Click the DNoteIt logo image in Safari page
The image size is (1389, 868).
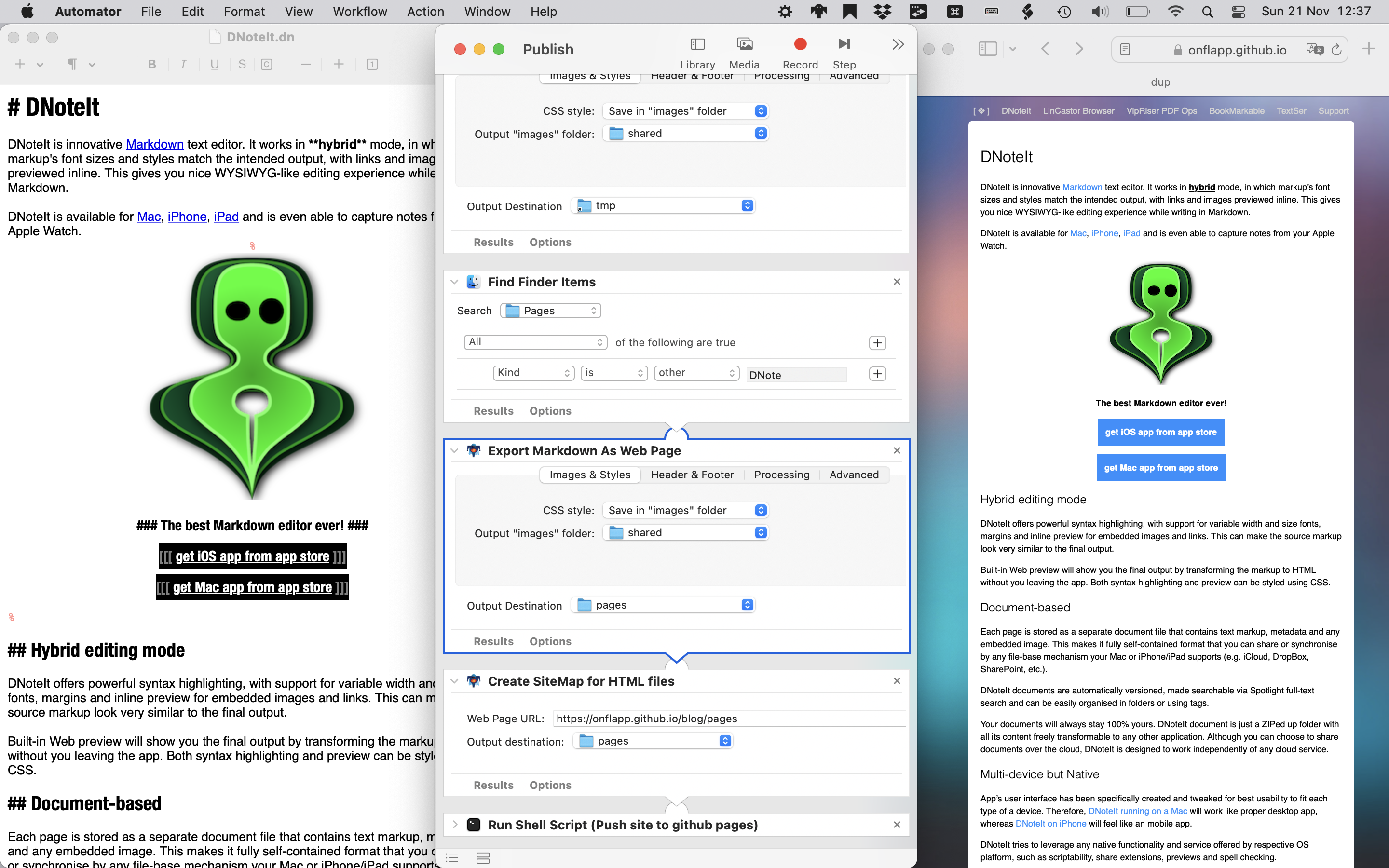pyautogui.click(x=1161, y=324)
